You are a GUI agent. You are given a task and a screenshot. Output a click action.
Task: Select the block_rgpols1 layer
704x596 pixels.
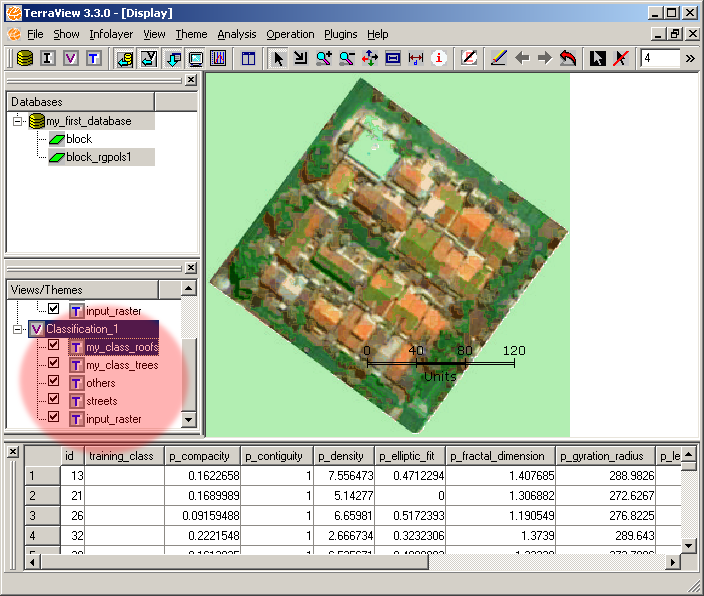[100, 157]
